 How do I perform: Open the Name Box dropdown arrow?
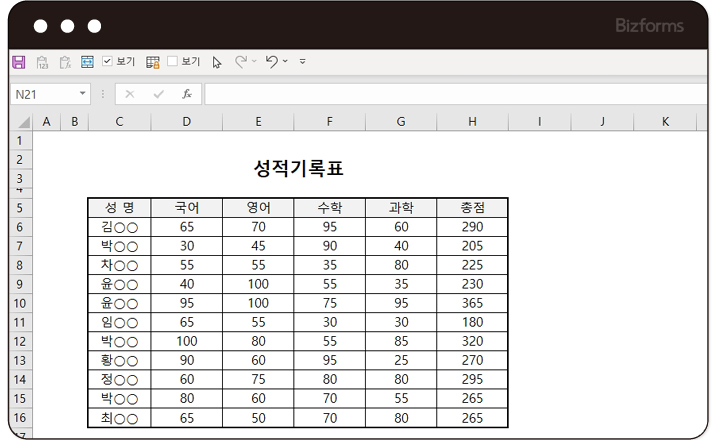83,93
